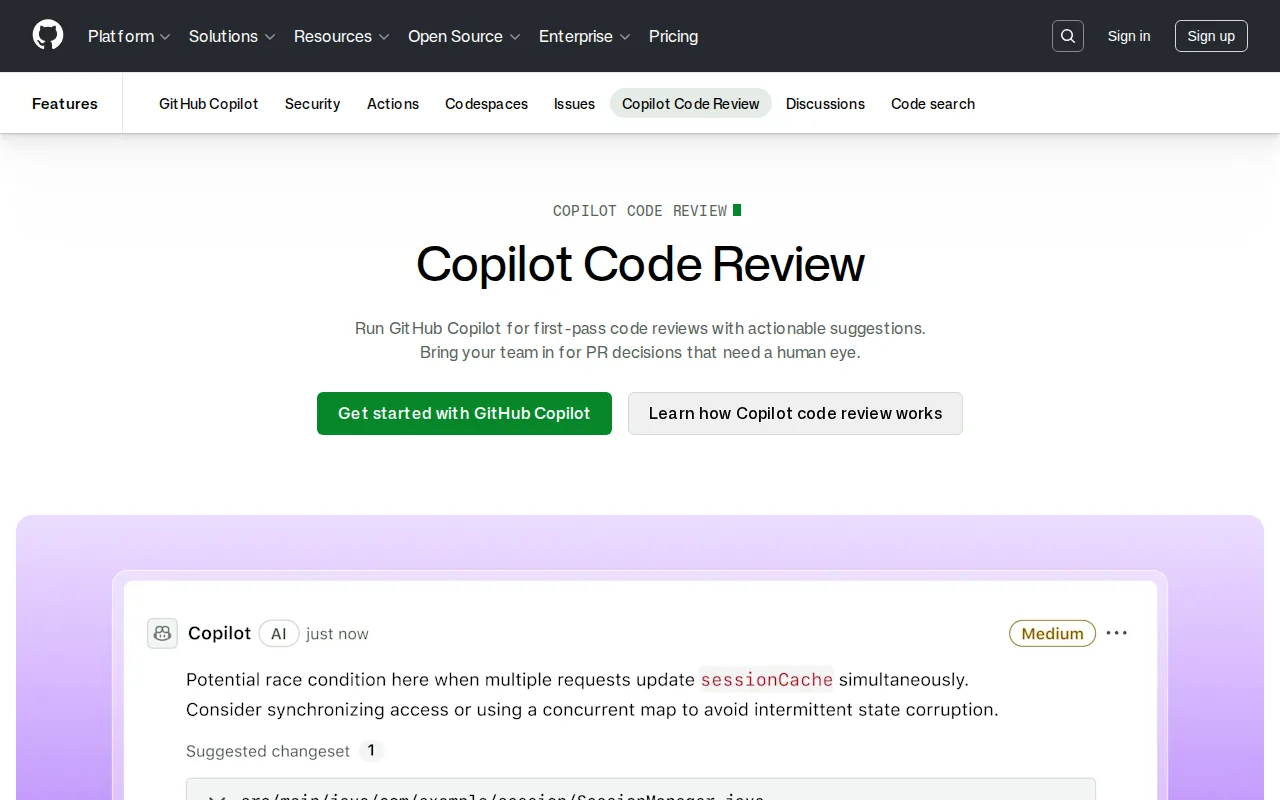
Task: Click the GitHub logo icon
Action: (48, 36)
